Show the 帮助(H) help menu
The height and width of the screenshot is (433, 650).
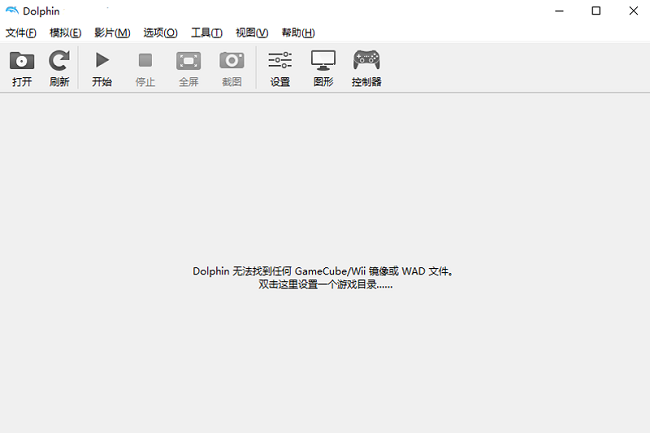point(298,33)
